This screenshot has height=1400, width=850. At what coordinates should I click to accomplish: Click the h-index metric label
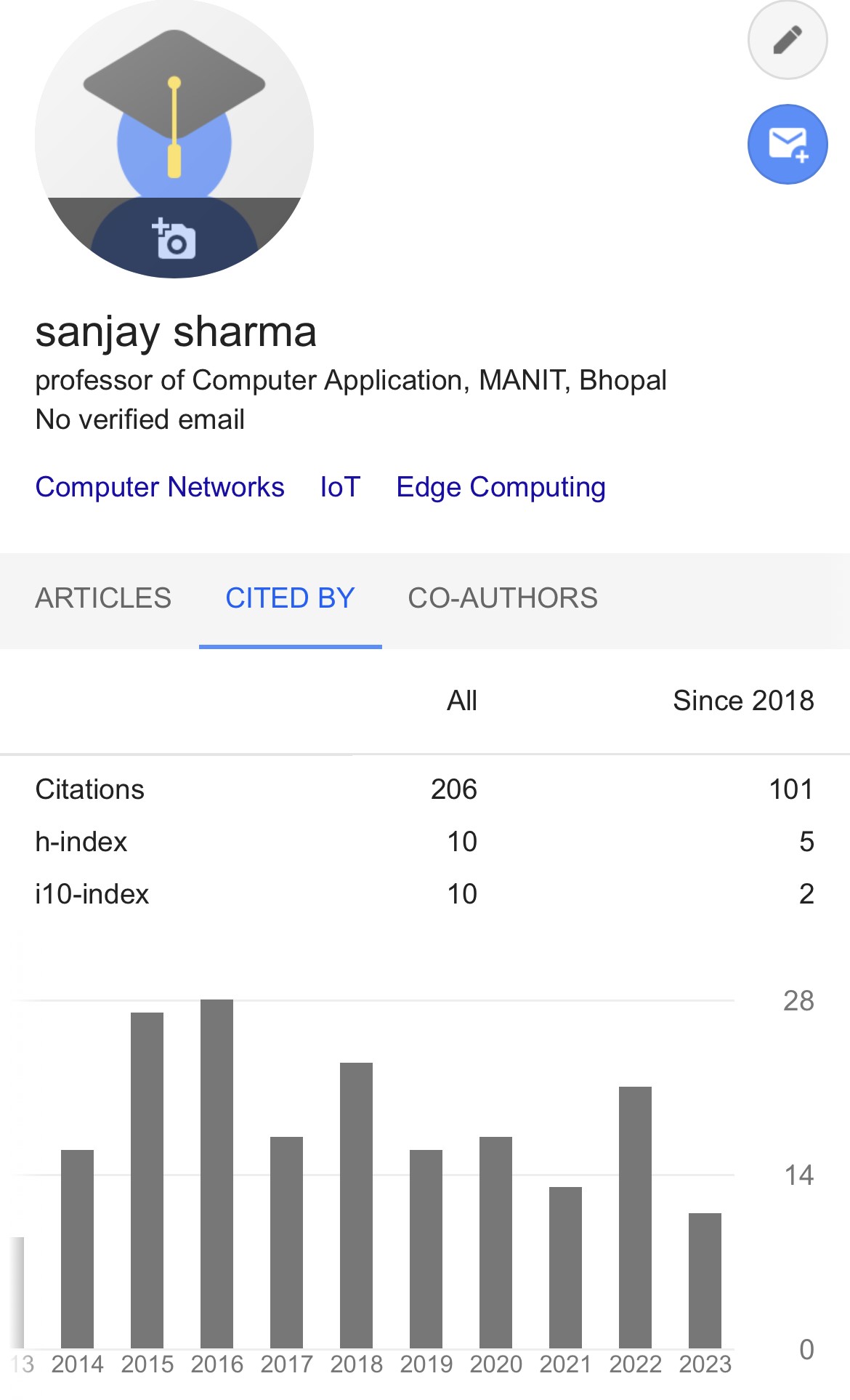[x=81, y=842]
